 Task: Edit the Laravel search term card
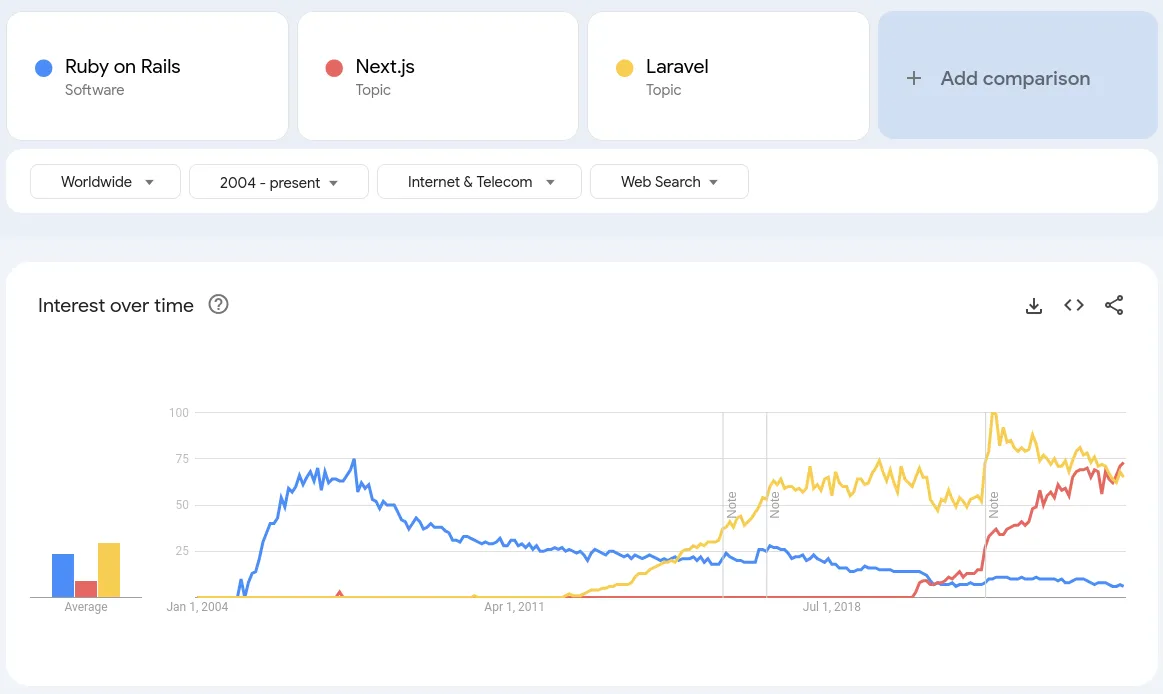[x=728, y=76]
